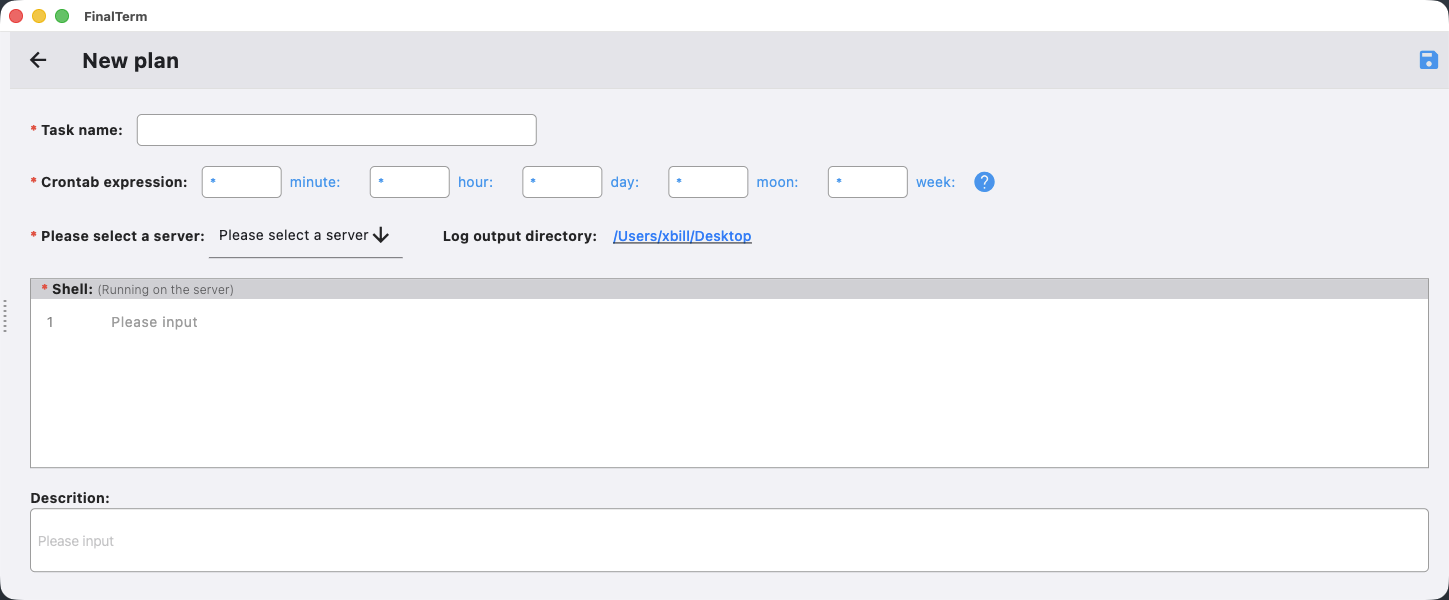The height and width of the screenshot is (600, 1449).
Task: Click the 'minute:' label
Action: click(315, 182)
